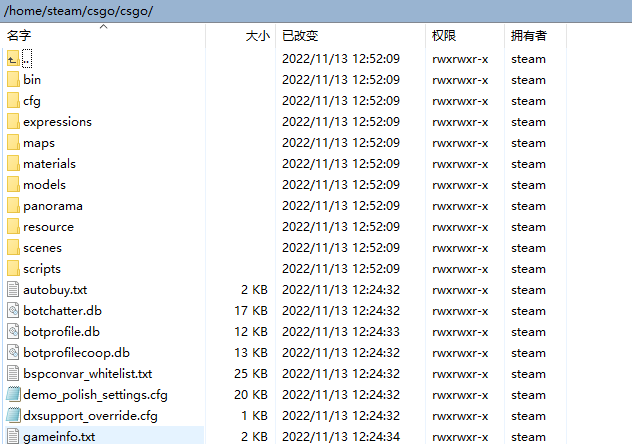Click the 25 KB size of bspconvar_whitelist.txt
Image resolution: width=632 pixels, height=444 pixels.
pos(251,373)
